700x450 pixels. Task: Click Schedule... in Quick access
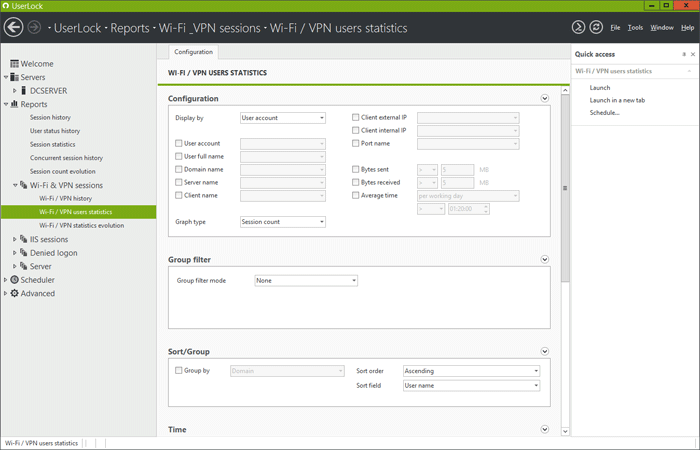(604, 113)
